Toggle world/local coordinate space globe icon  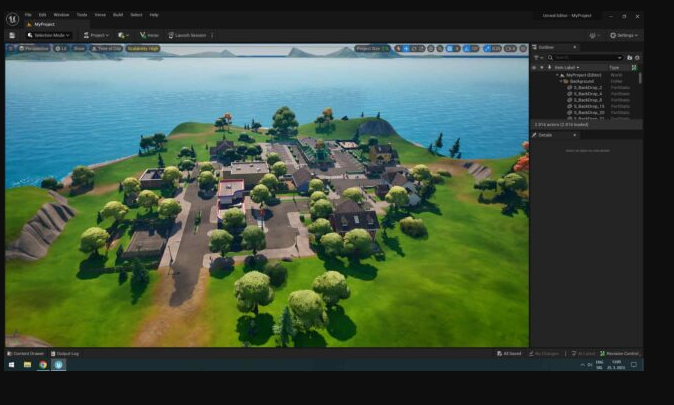[x=431, y=49]
